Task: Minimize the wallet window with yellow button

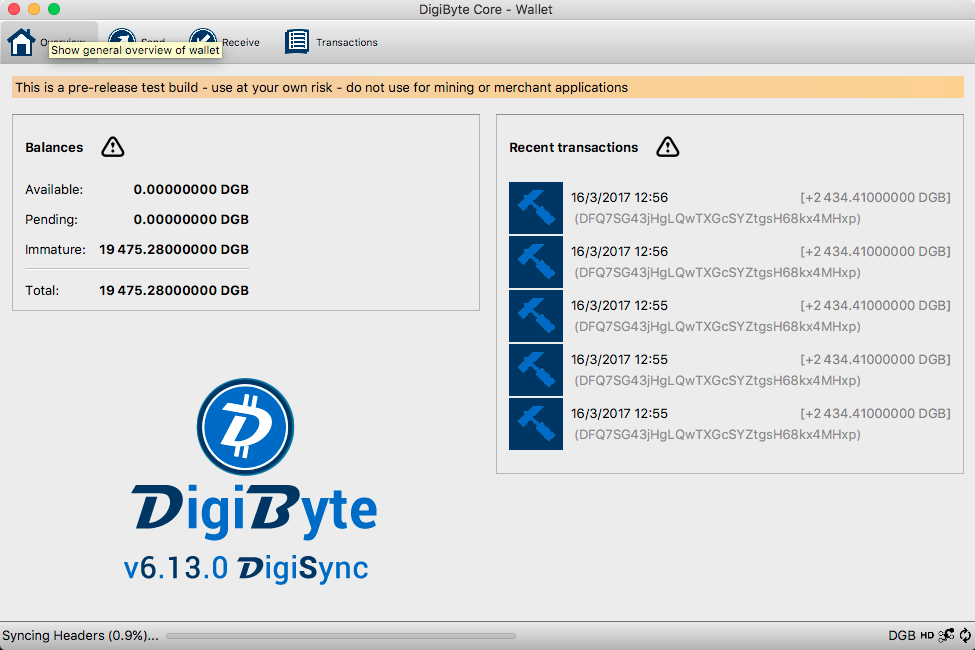Action: click(34, 9)
